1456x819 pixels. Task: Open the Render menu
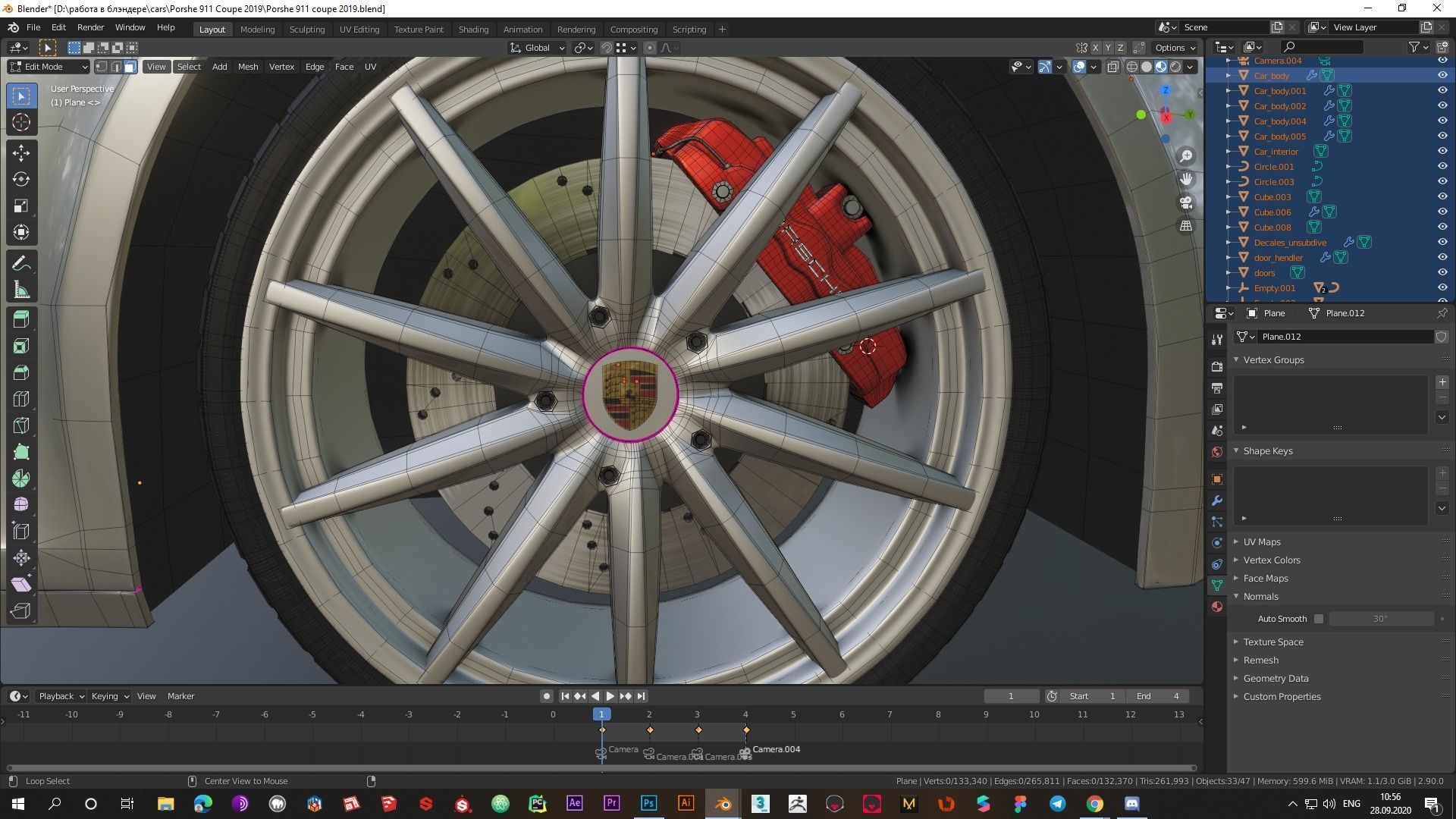[90, 27]
